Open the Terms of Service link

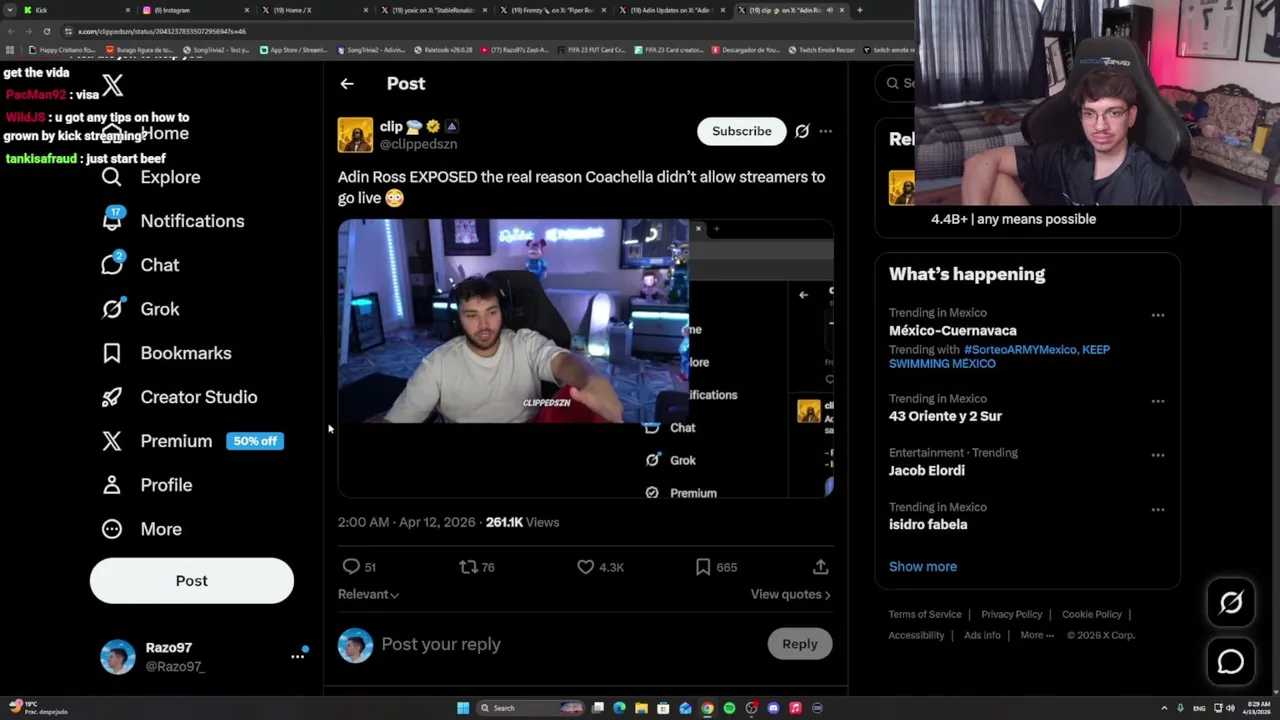click(925, 614)
